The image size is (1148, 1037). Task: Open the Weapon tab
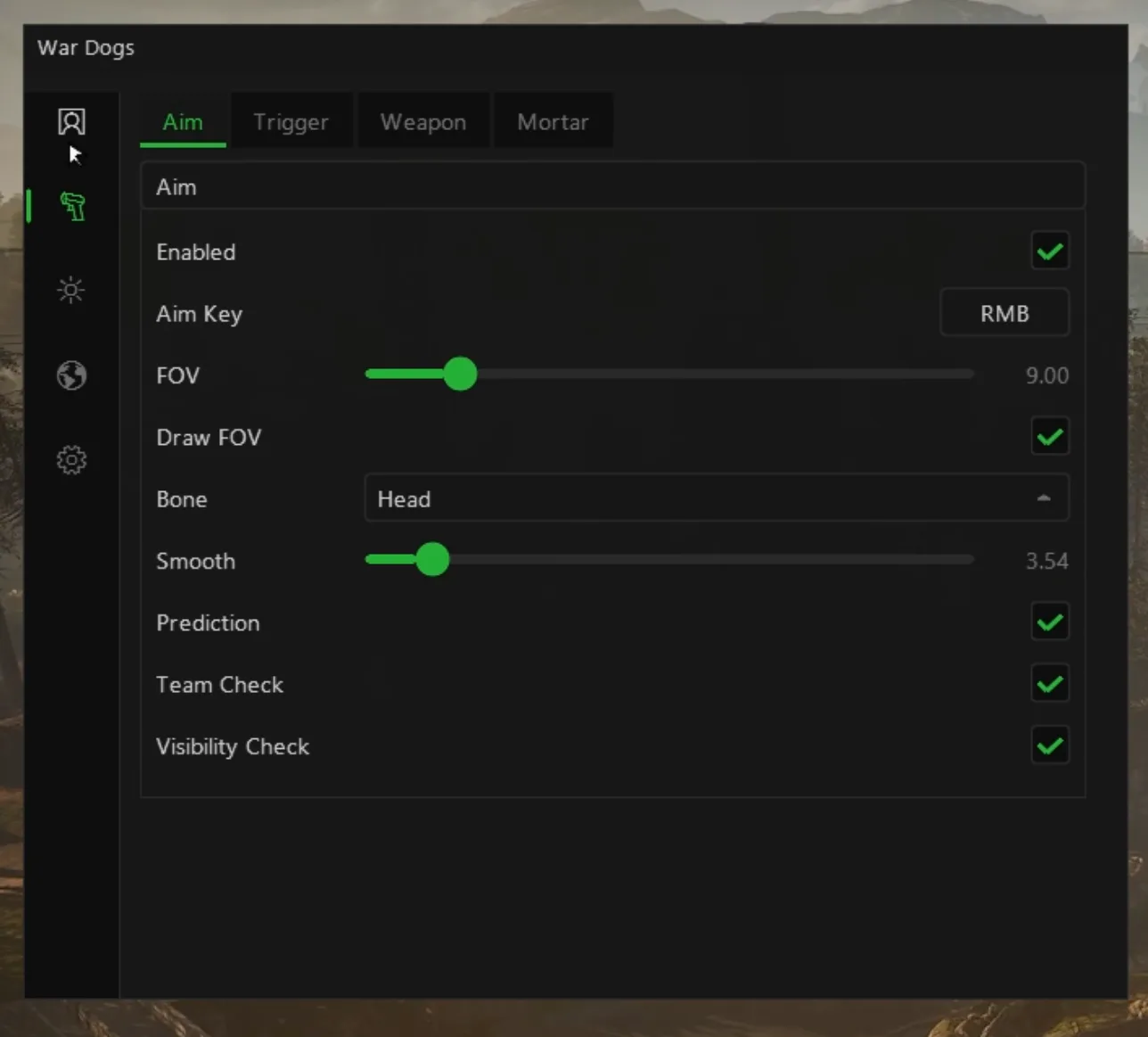(423, 121)
